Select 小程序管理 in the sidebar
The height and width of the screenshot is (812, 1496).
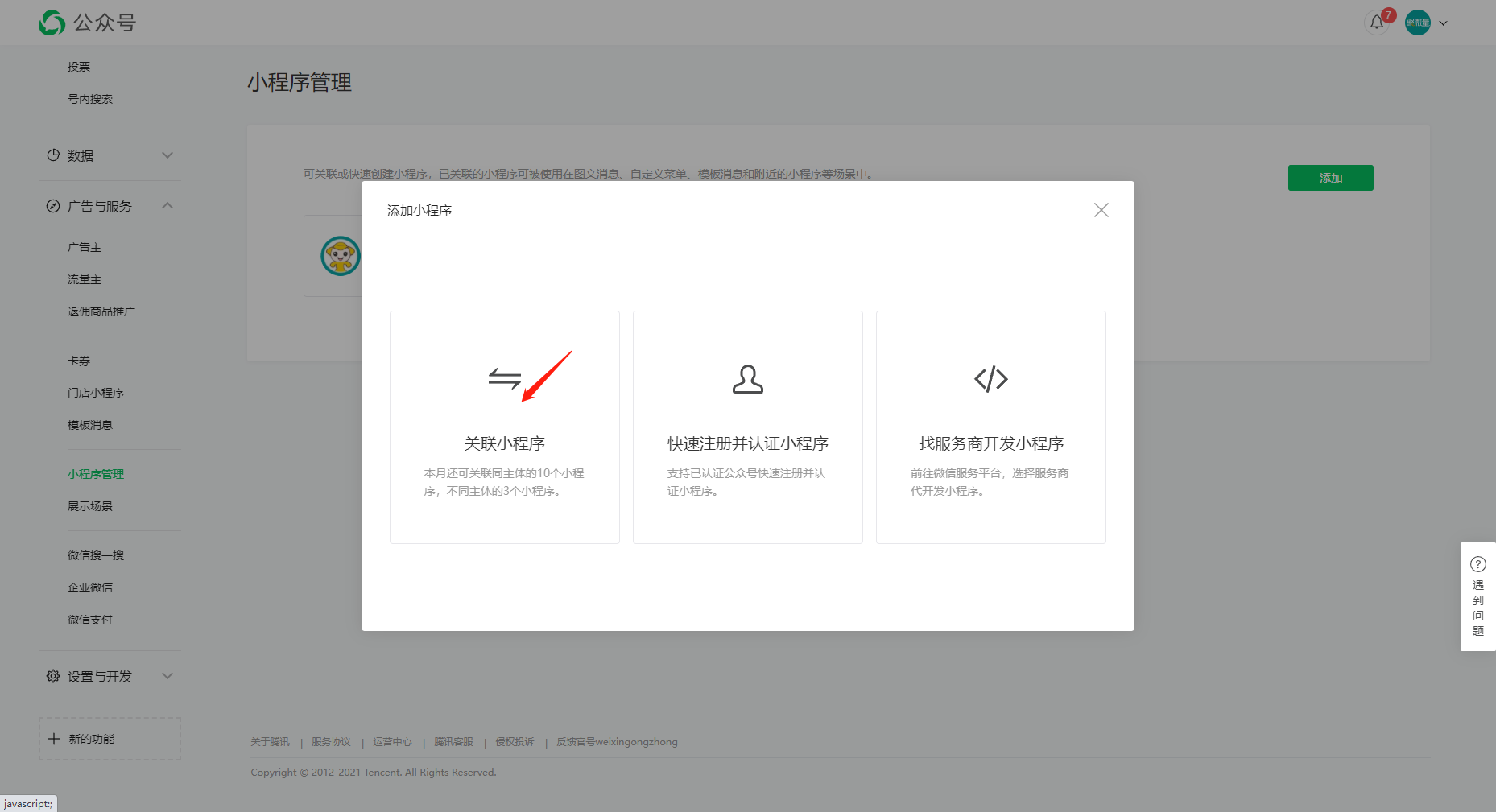pos(96,474)
